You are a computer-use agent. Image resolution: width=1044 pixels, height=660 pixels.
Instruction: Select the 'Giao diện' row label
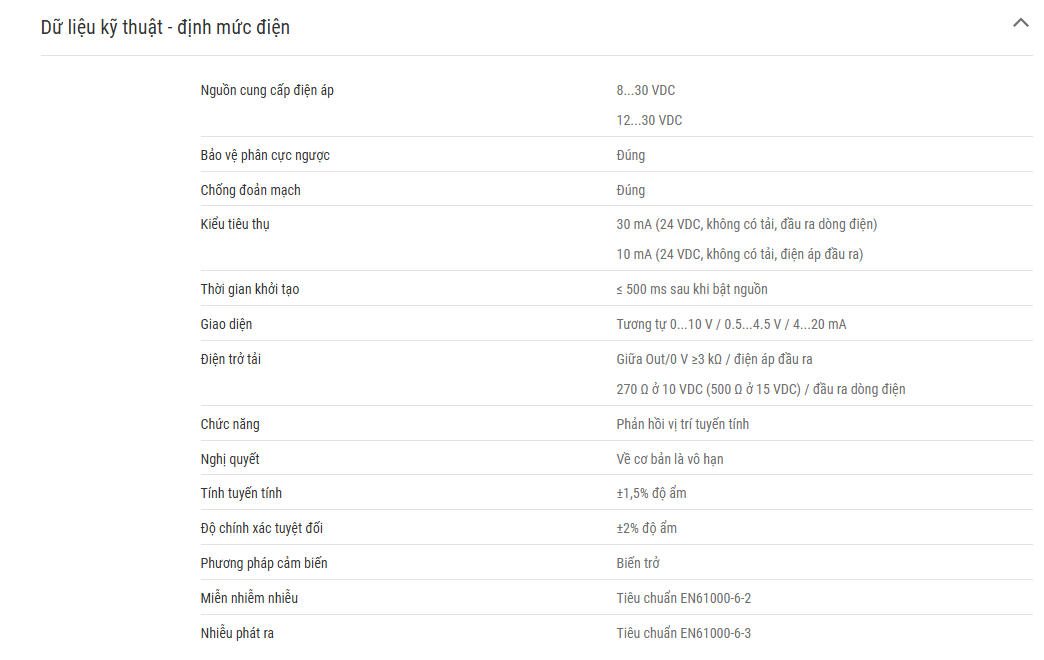click(226, 324)
